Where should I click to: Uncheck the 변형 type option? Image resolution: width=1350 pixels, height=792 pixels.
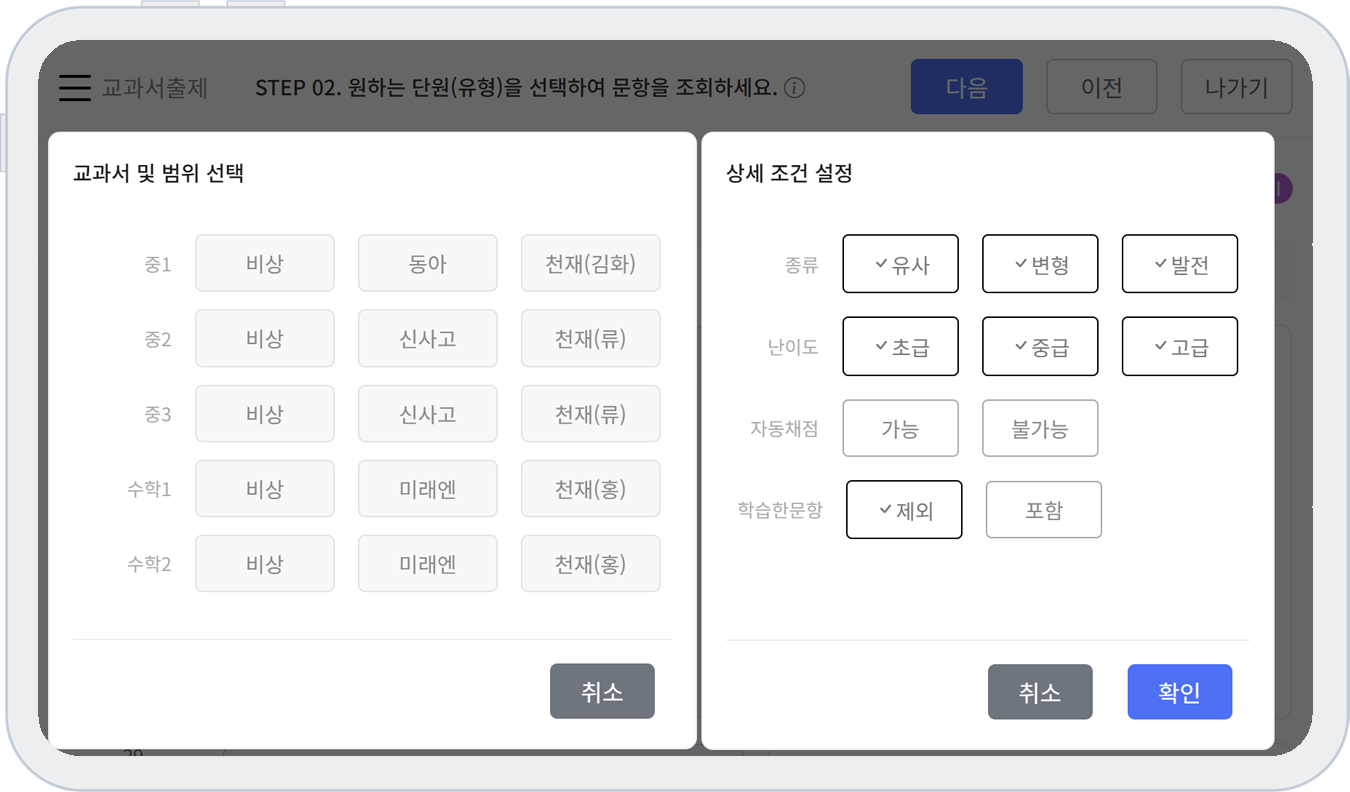pos(1040,264)
